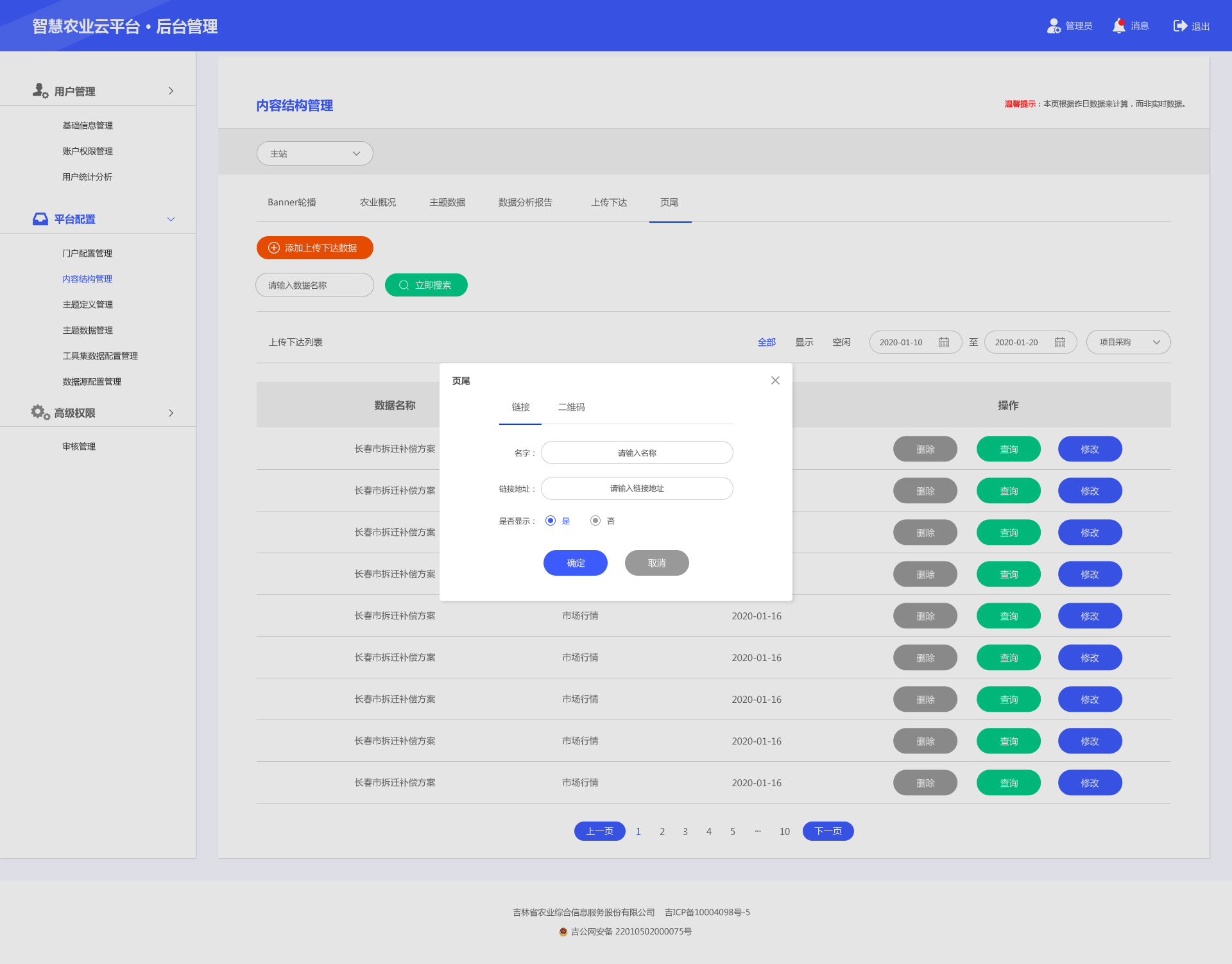Open 门户配置管理 in sidebar
Viewport: 1232px width, 964px height.
tap(87, 253)
